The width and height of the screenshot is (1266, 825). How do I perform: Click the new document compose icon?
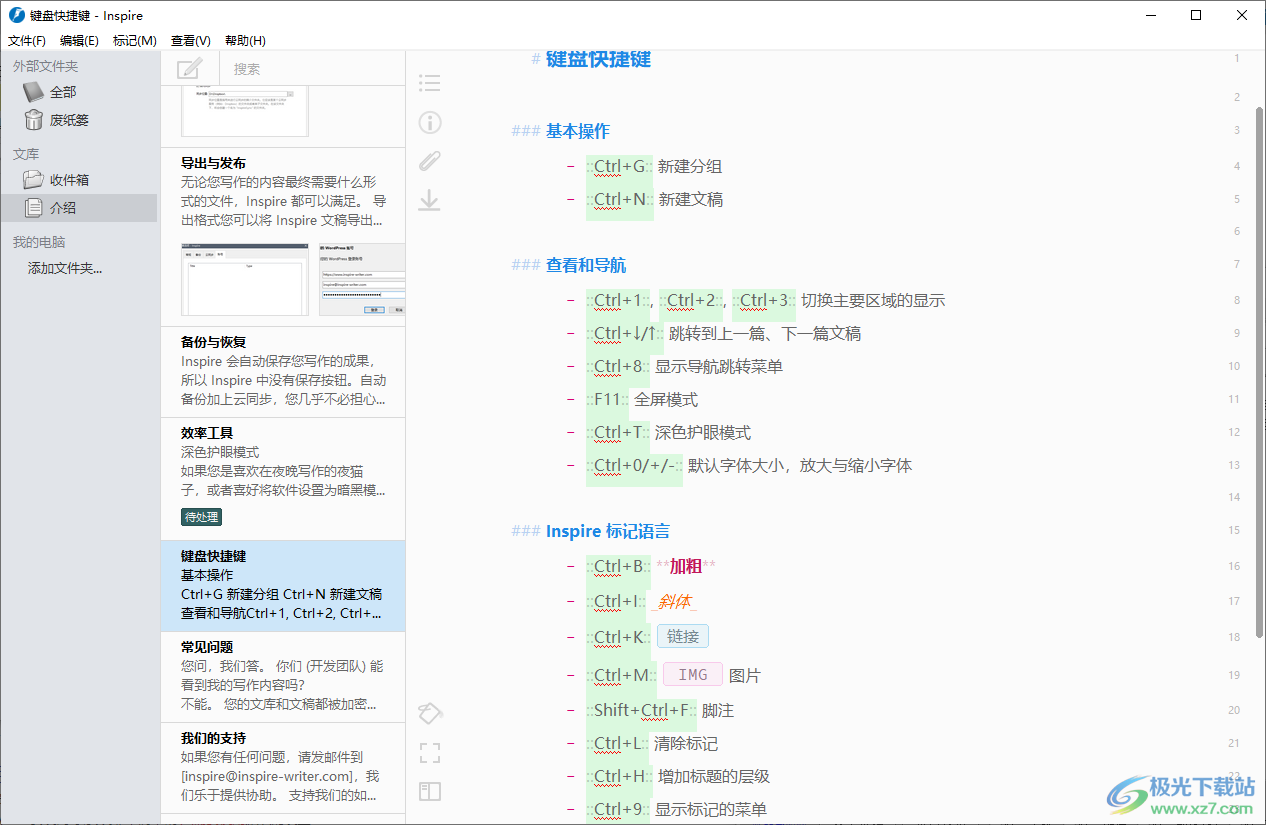click(189, 68)
